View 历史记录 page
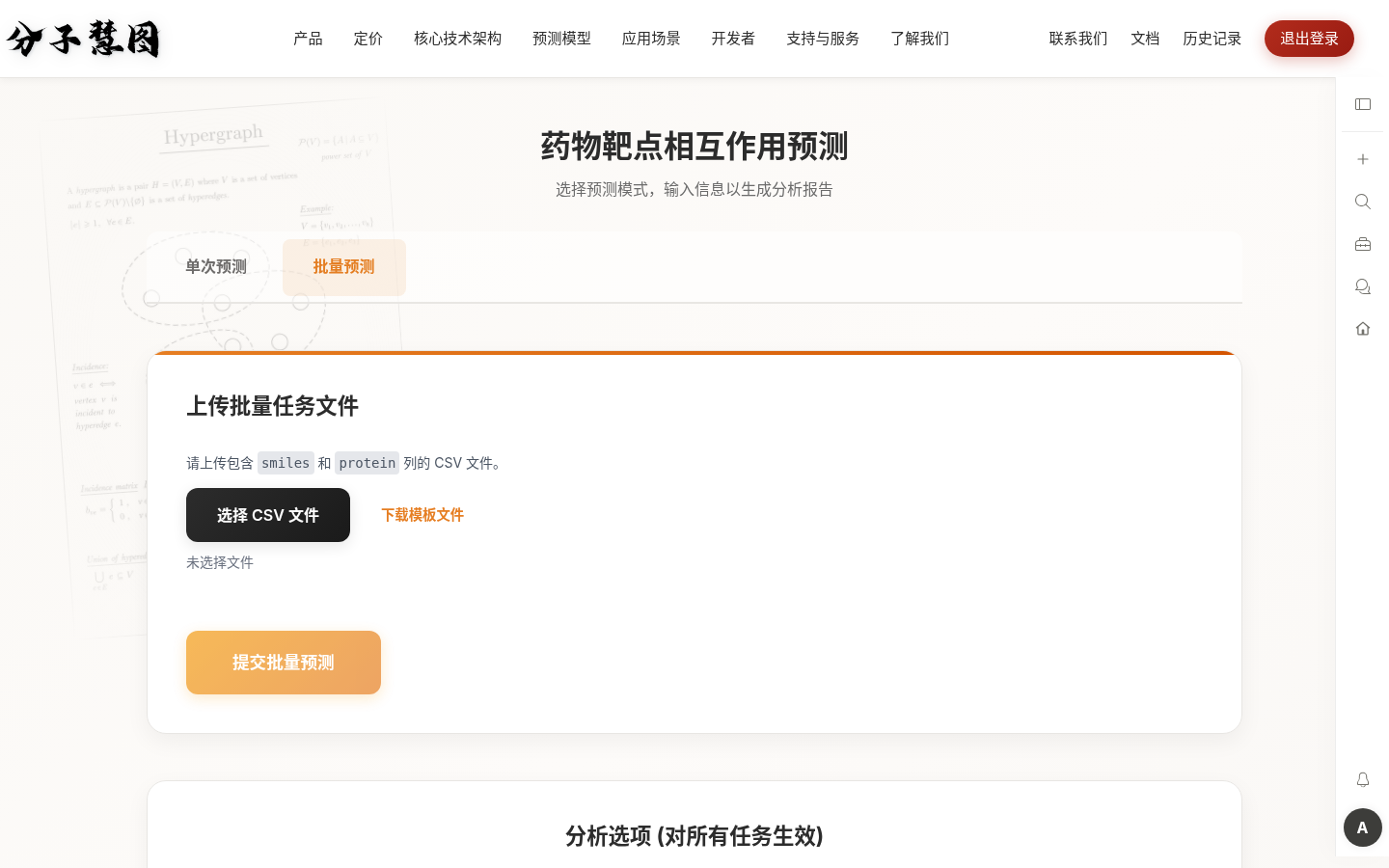The image size is (1389, 868). 1212,39
